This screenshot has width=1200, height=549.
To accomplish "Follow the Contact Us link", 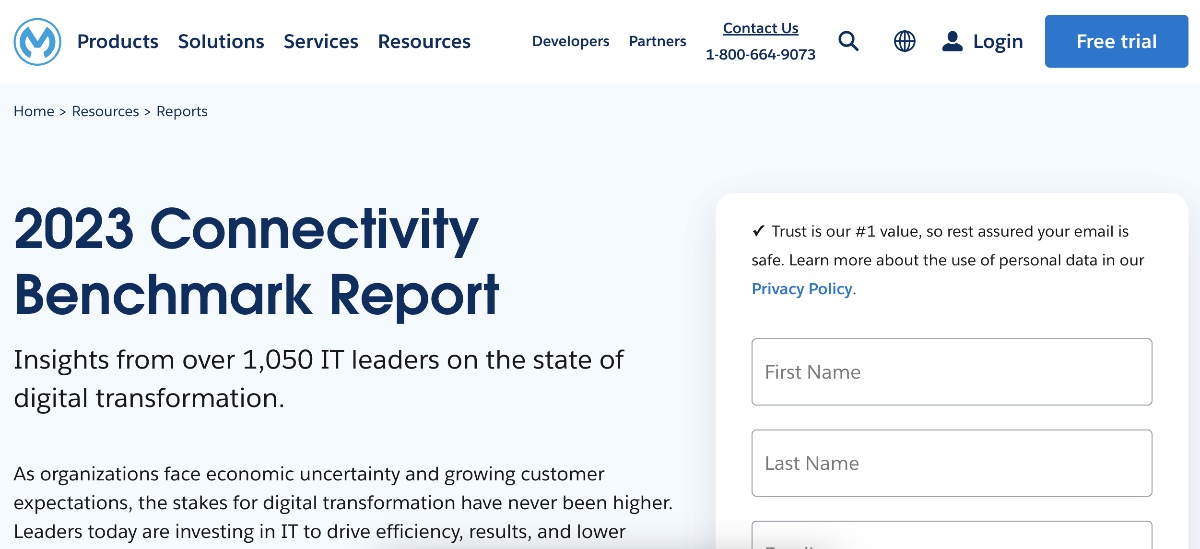I will pos(761,28).
